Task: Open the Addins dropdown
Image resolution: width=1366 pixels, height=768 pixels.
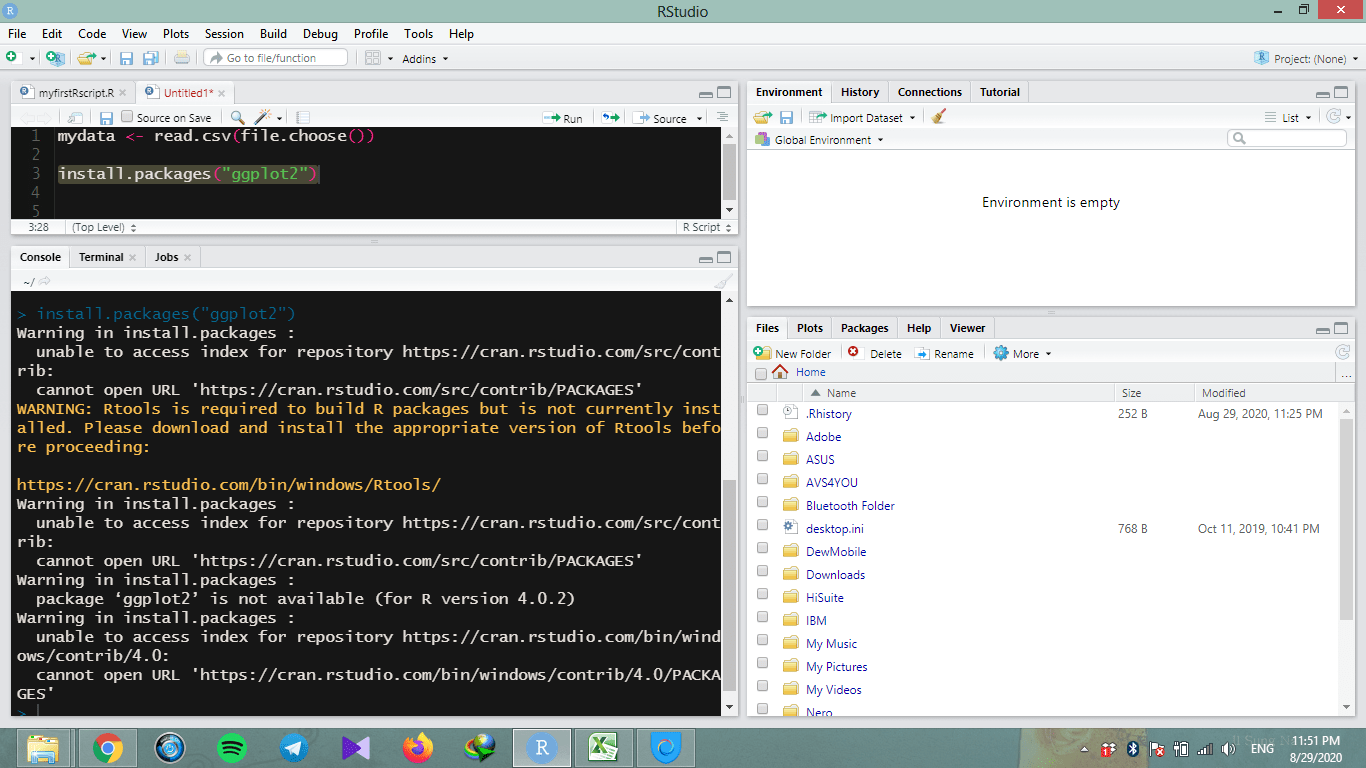Action: click(x=421, y=58)
